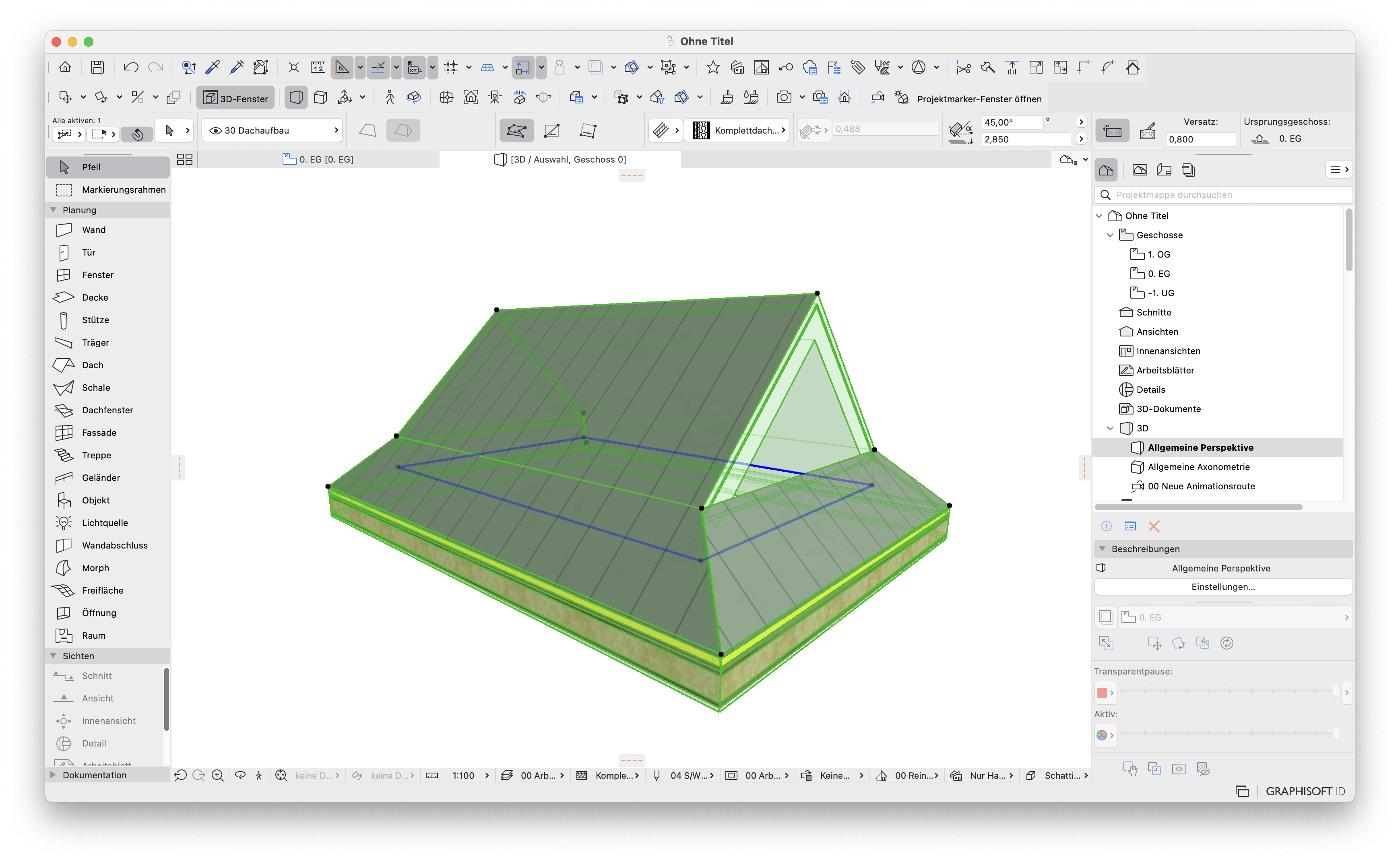Select the Tür tool
The image size is (1400, 862).
click(x=108, y=252)
